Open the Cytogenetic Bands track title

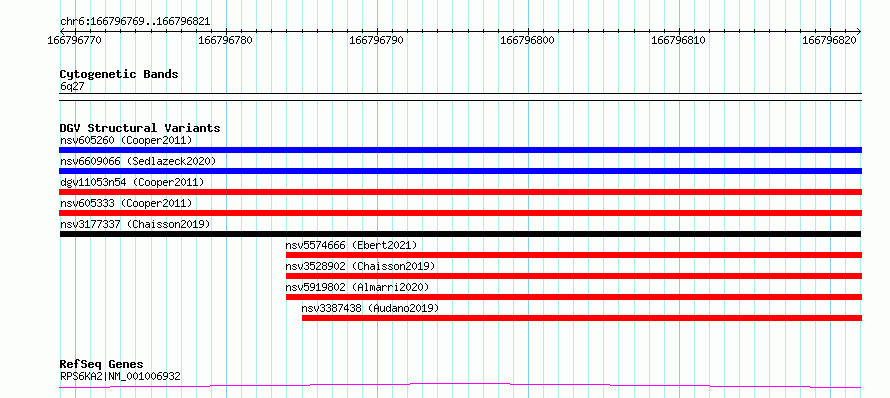coord(119,74)
